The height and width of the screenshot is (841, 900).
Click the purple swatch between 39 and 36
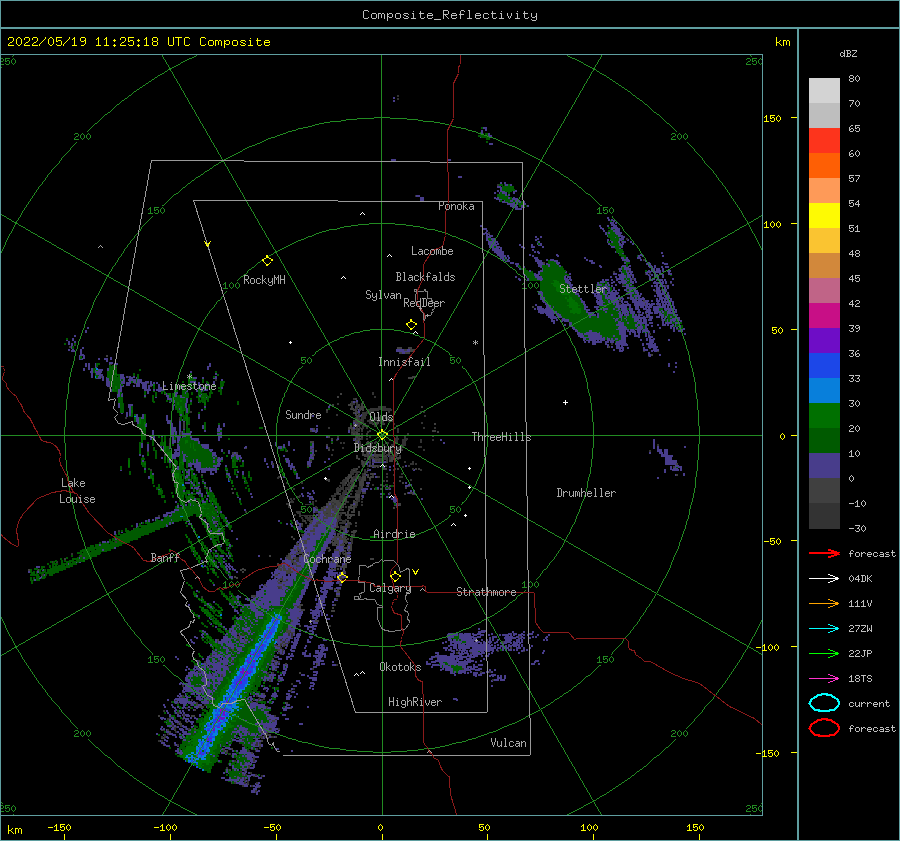[824, 340]
